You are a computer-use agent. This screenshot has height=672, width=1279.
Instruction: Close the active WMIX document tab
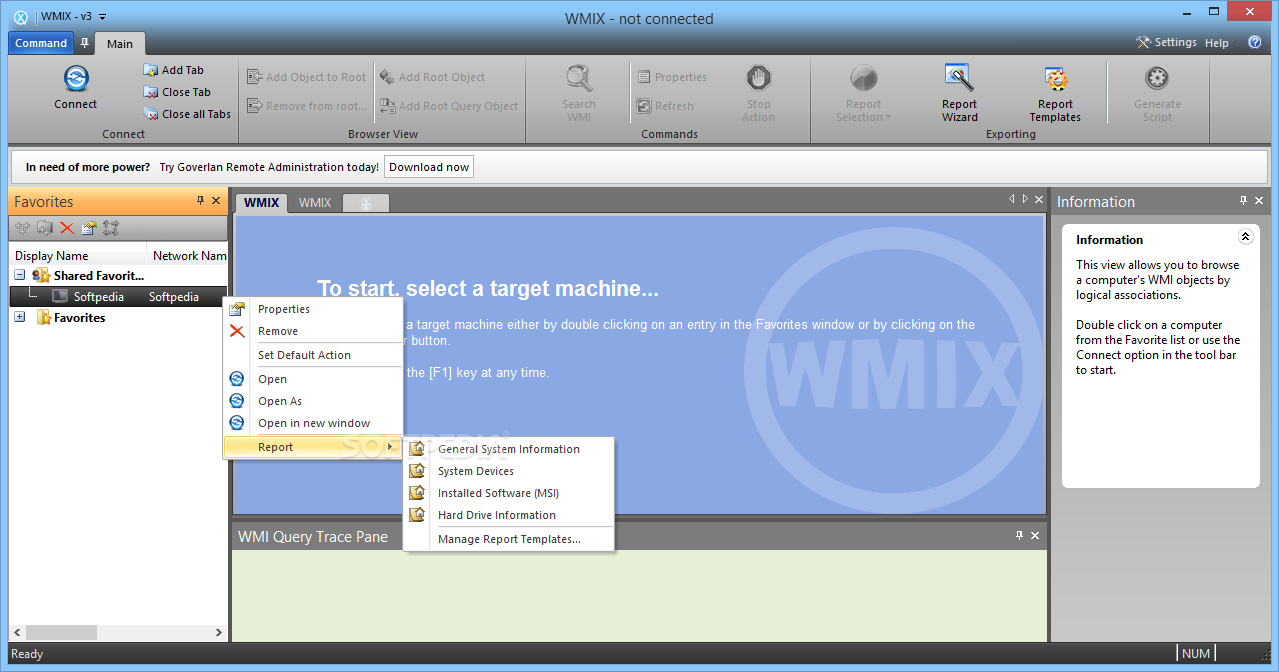pos(1038,200)
